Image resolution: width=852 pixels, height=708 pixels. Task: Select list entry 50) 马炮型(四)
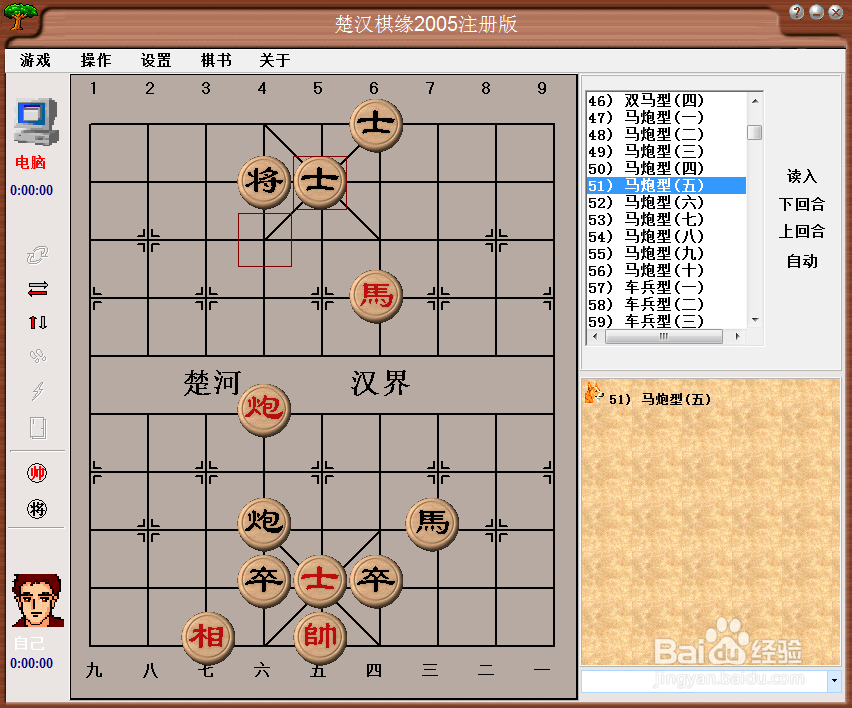coord(666,168)
